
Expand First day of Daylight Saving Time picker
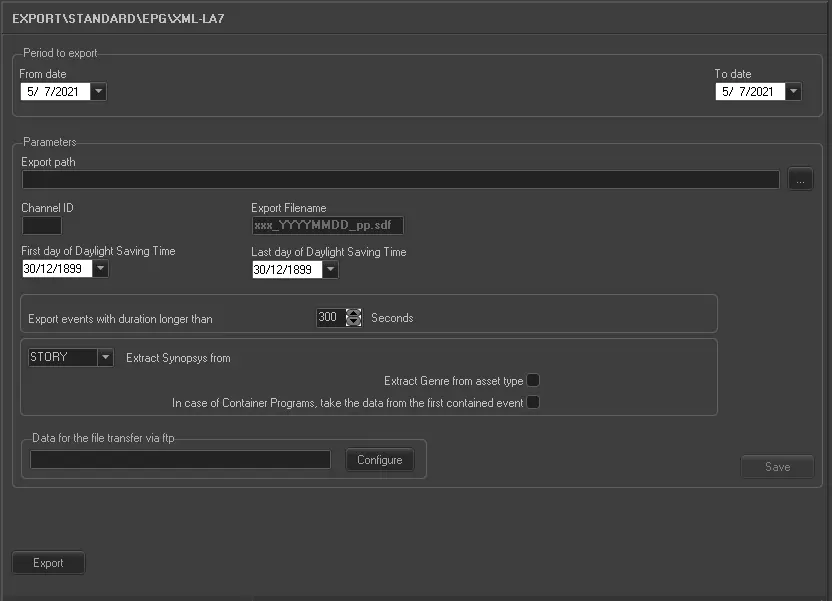(x=100, y=269)
